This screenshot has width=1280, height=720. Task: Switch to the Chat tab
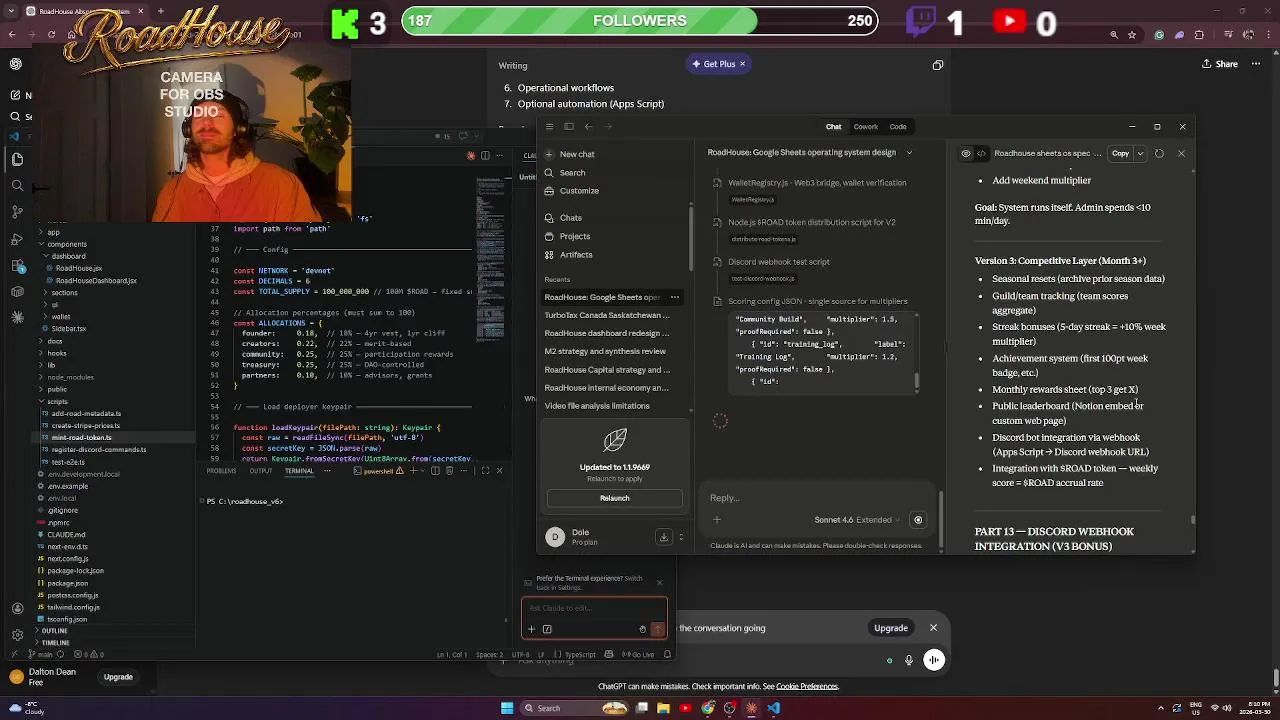point(833,127)
